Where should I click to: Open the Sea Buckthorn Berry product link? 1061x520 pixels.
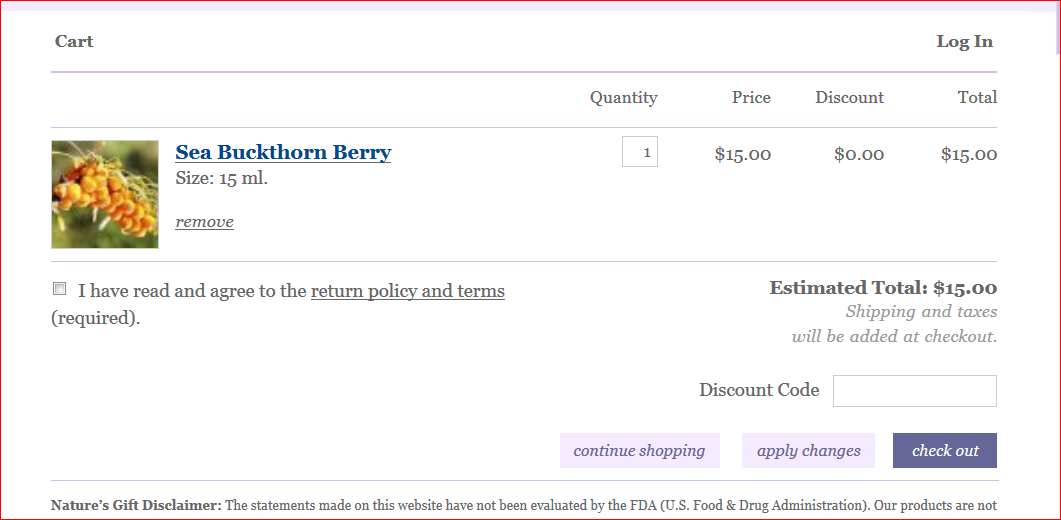coord(283,152)
